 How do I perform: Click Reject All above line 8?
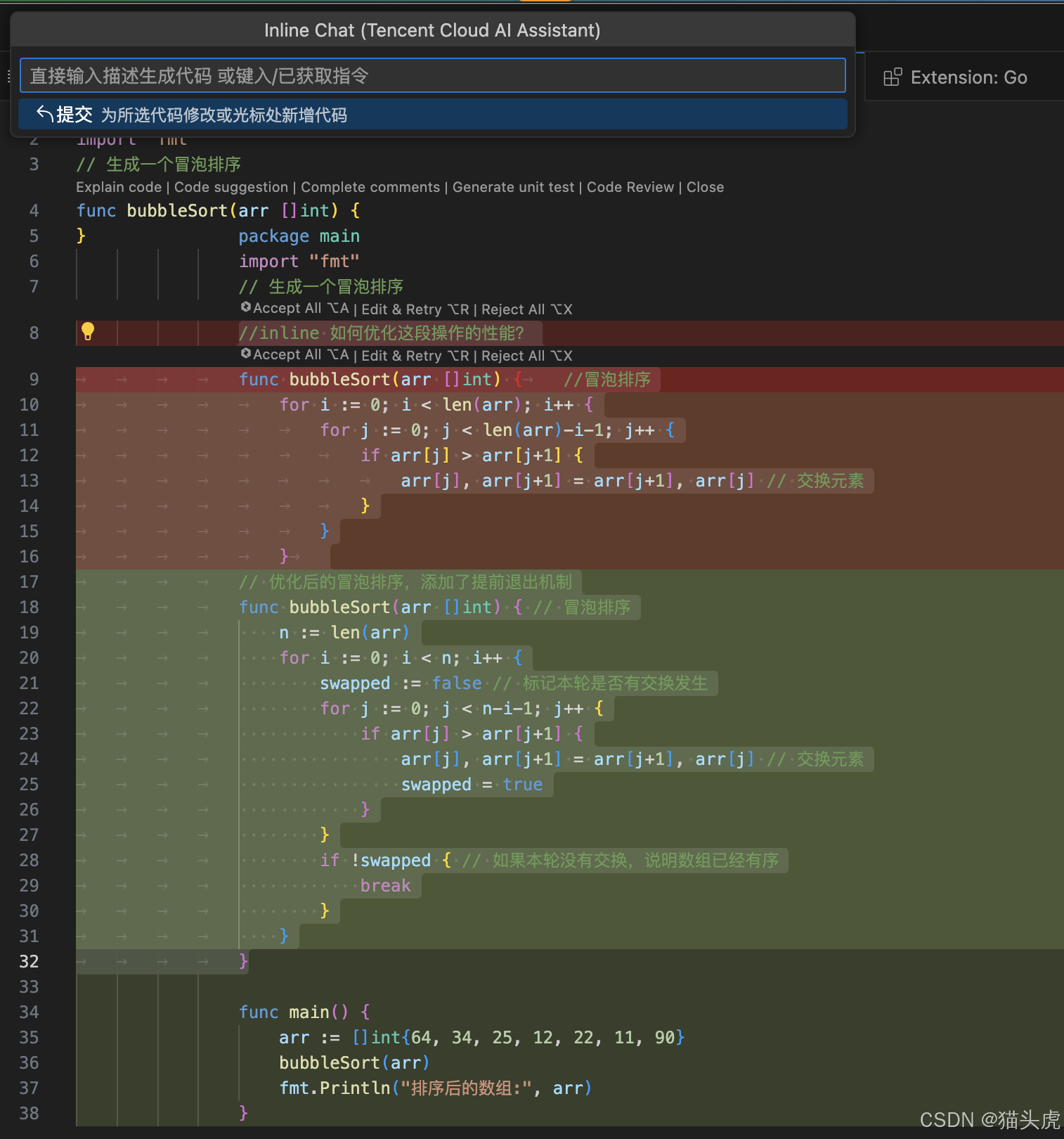click(527, 309)
